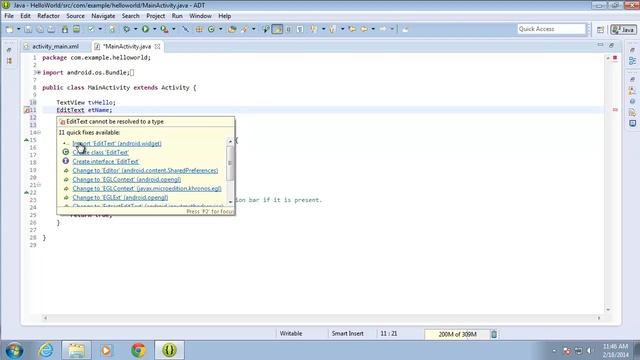
Task: Toggle the Pin Editor button
Action: [x=405, y=29]
